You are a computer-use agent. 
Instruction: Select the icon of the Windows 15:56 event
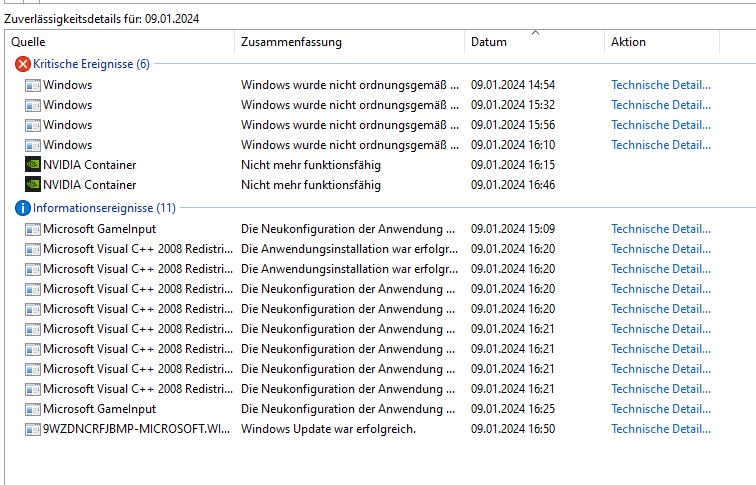pyautogui.click(x=33, y=125)
